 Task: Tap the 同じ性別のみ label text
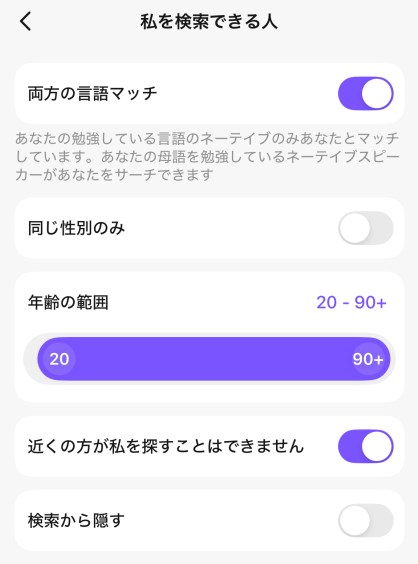[x=76, y=228]
